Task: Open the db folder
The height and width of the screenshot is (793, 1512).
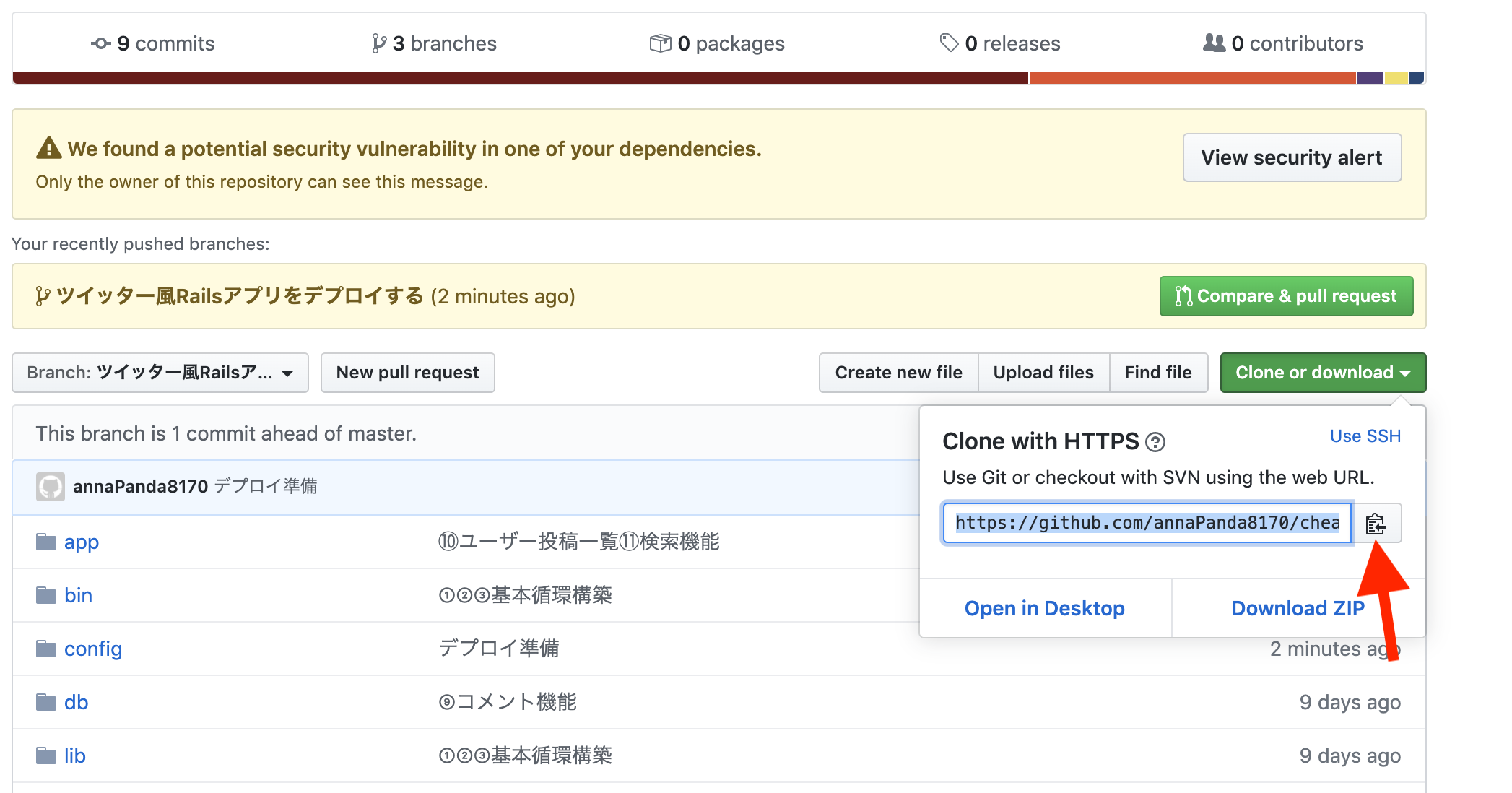Action: [x=76, y=702]
